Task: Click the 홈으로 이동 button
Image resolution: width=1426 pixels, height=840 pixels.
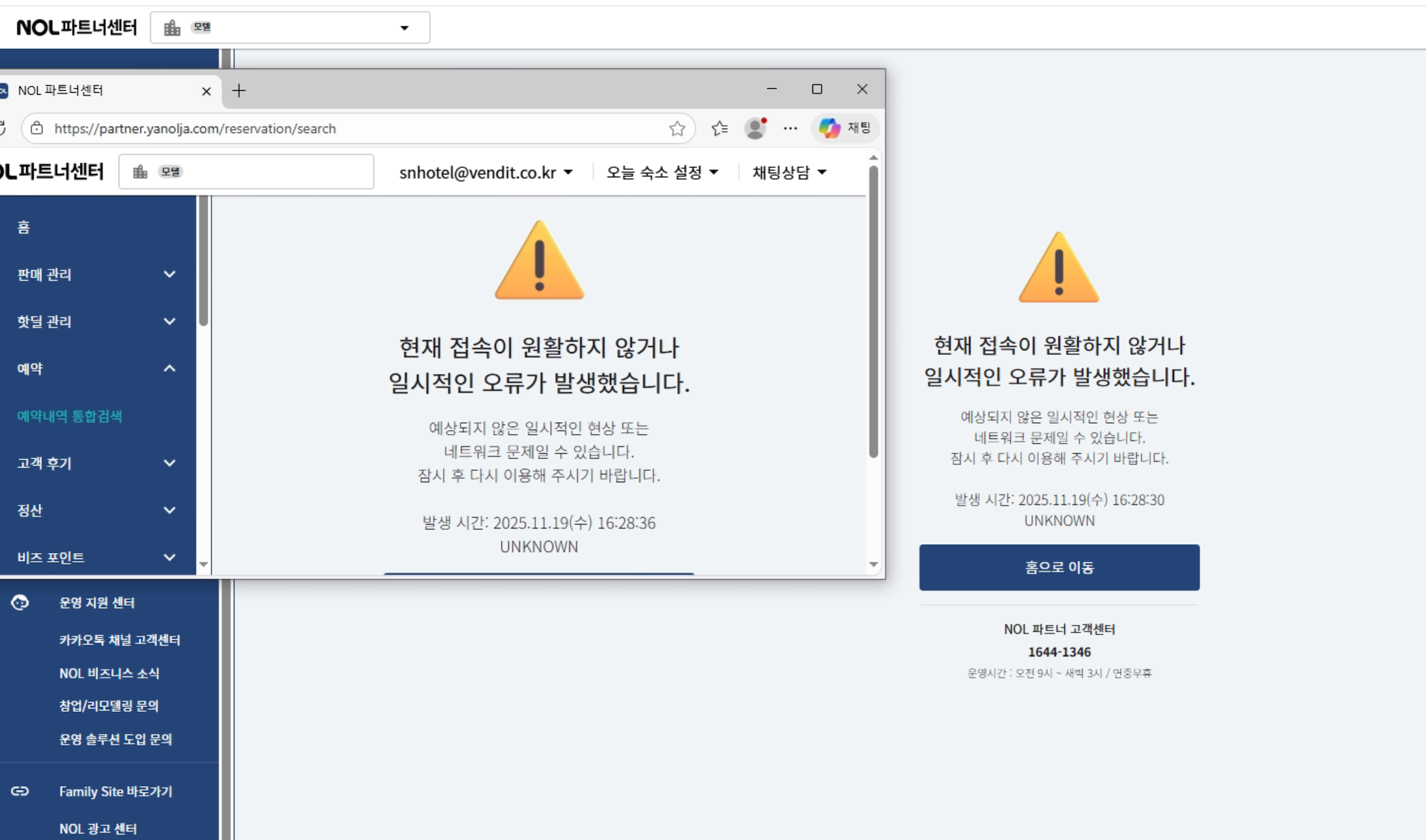Action: pyautogui.click(x=1058, y=567)
